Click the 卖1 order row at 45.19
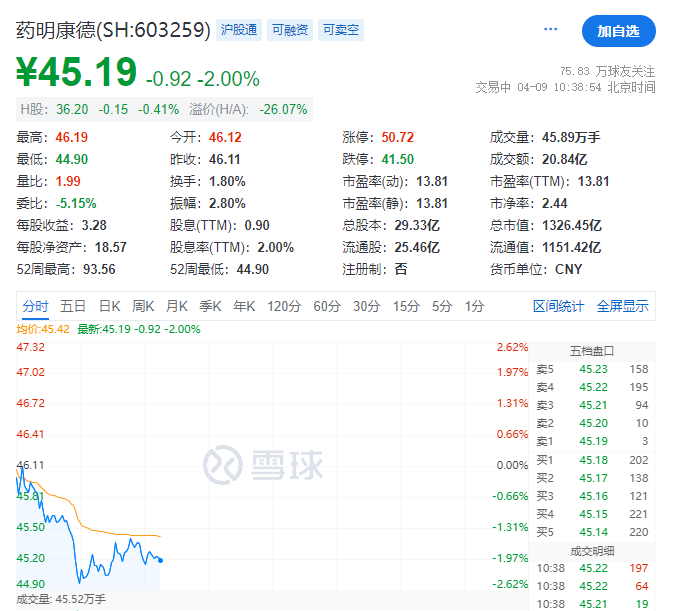The image size is (679, 611). click(x=592, y=441)
